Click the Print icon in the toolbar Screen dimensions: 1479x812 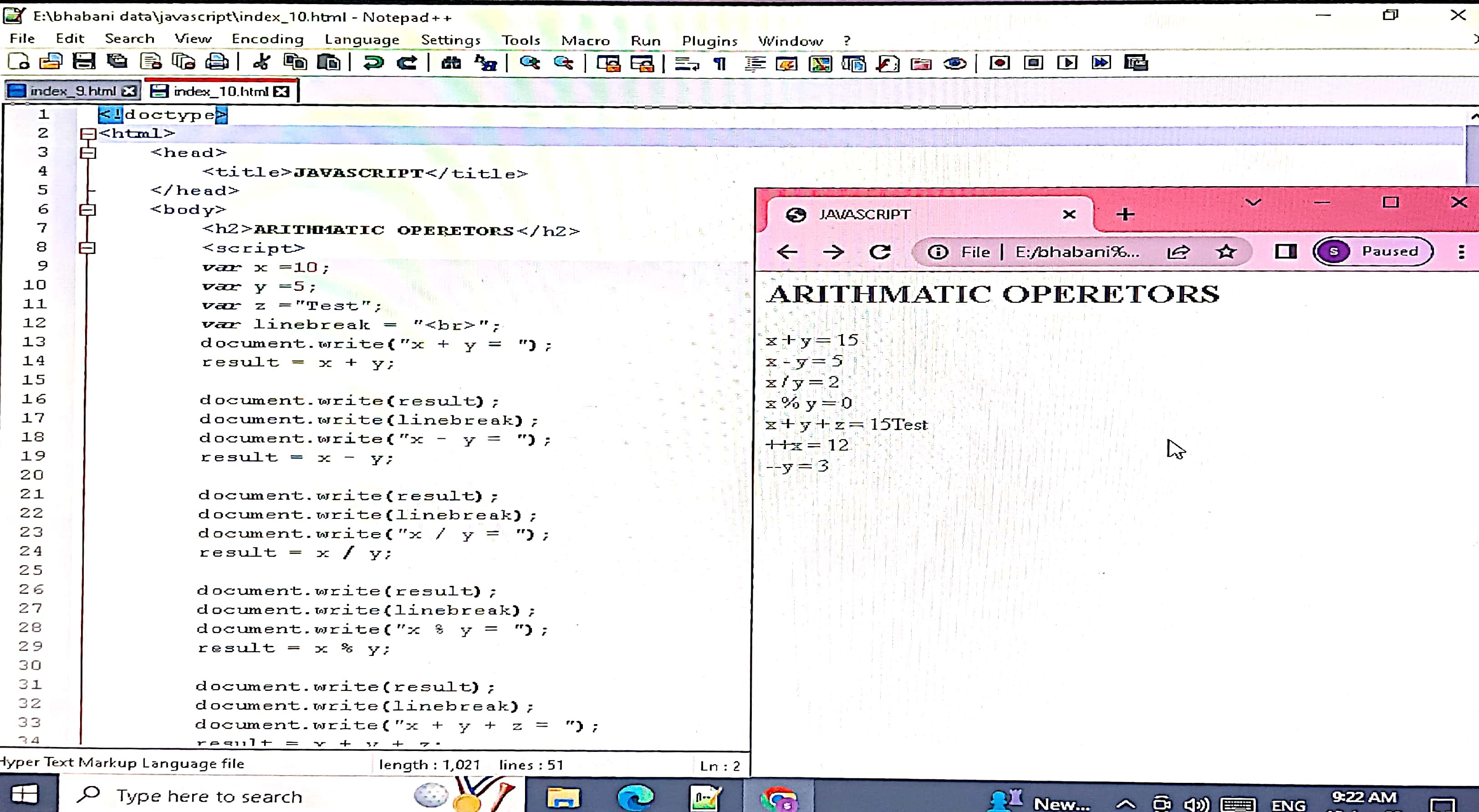click(217, 62)
